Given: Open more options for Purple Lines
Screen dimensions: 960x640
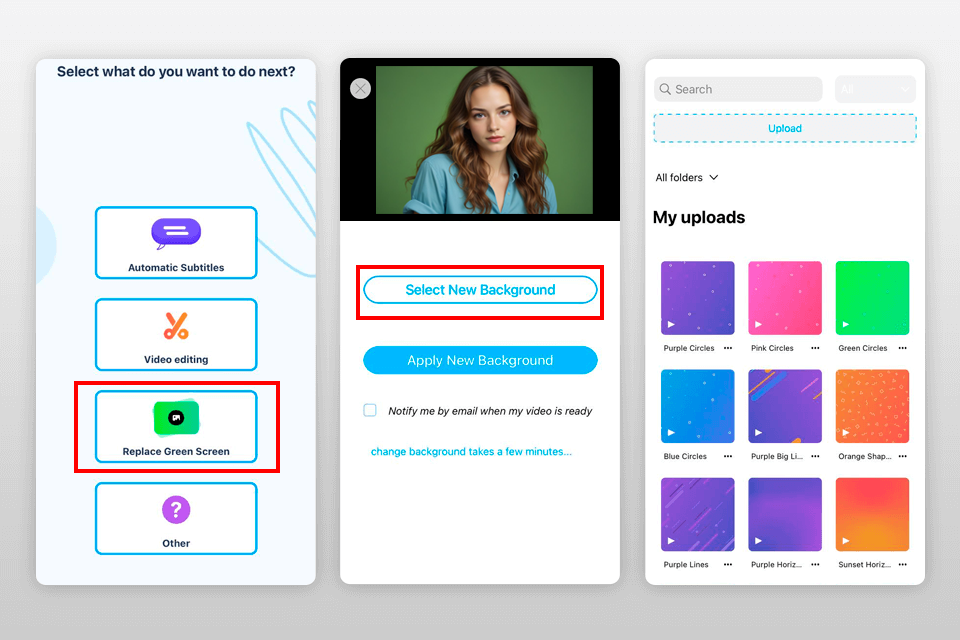Looking at the screenshot, I should click(x=728, y=565).
